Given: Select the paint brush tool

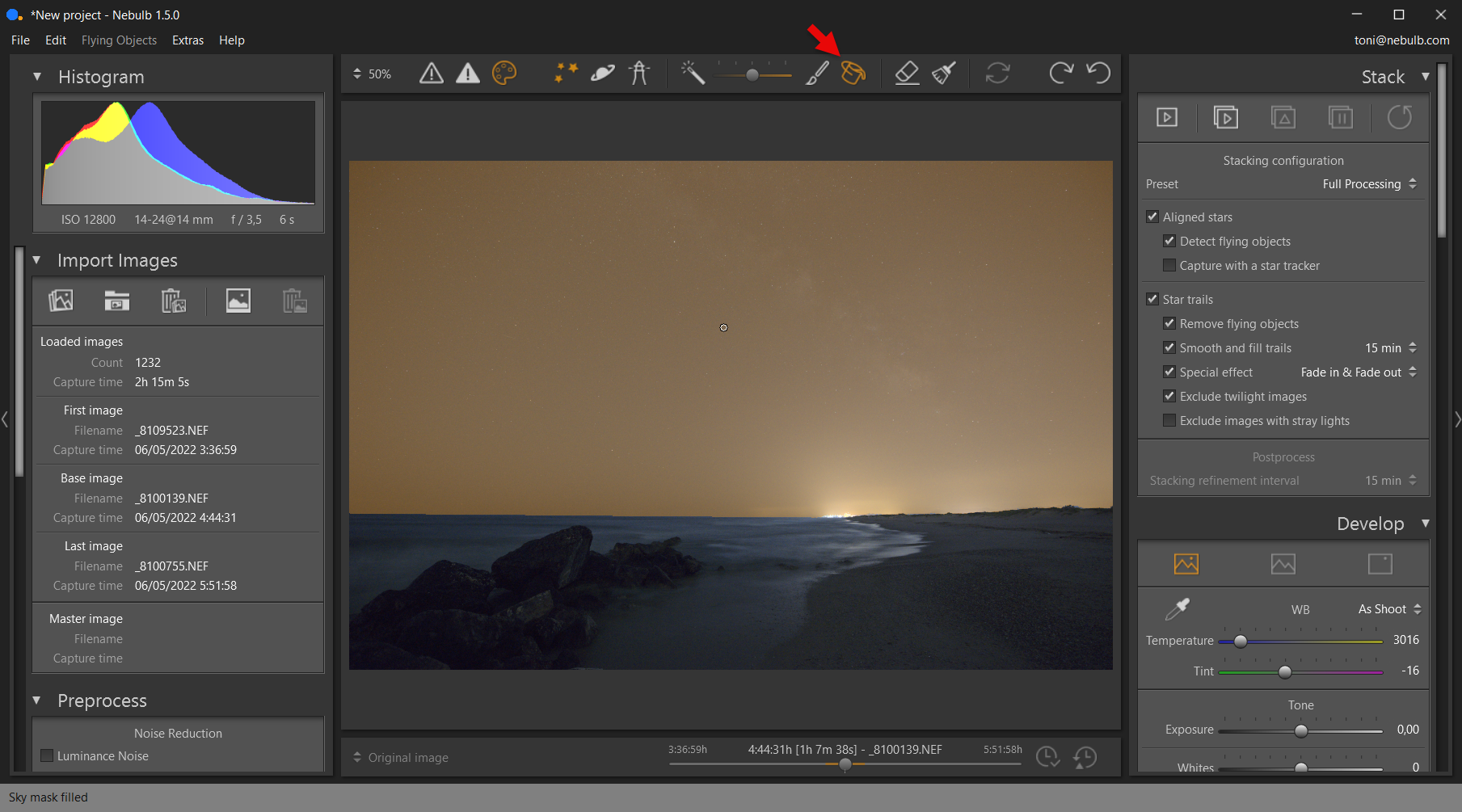Looking at the screenshot, I should tap(817, 74).
